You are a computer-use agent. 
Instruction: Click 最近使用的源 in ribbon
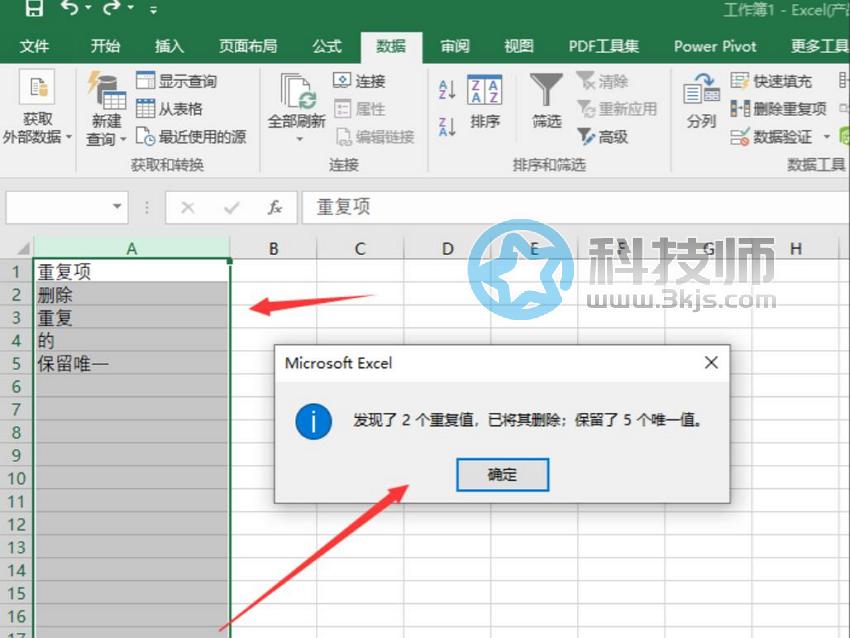[x=191, y=137]
